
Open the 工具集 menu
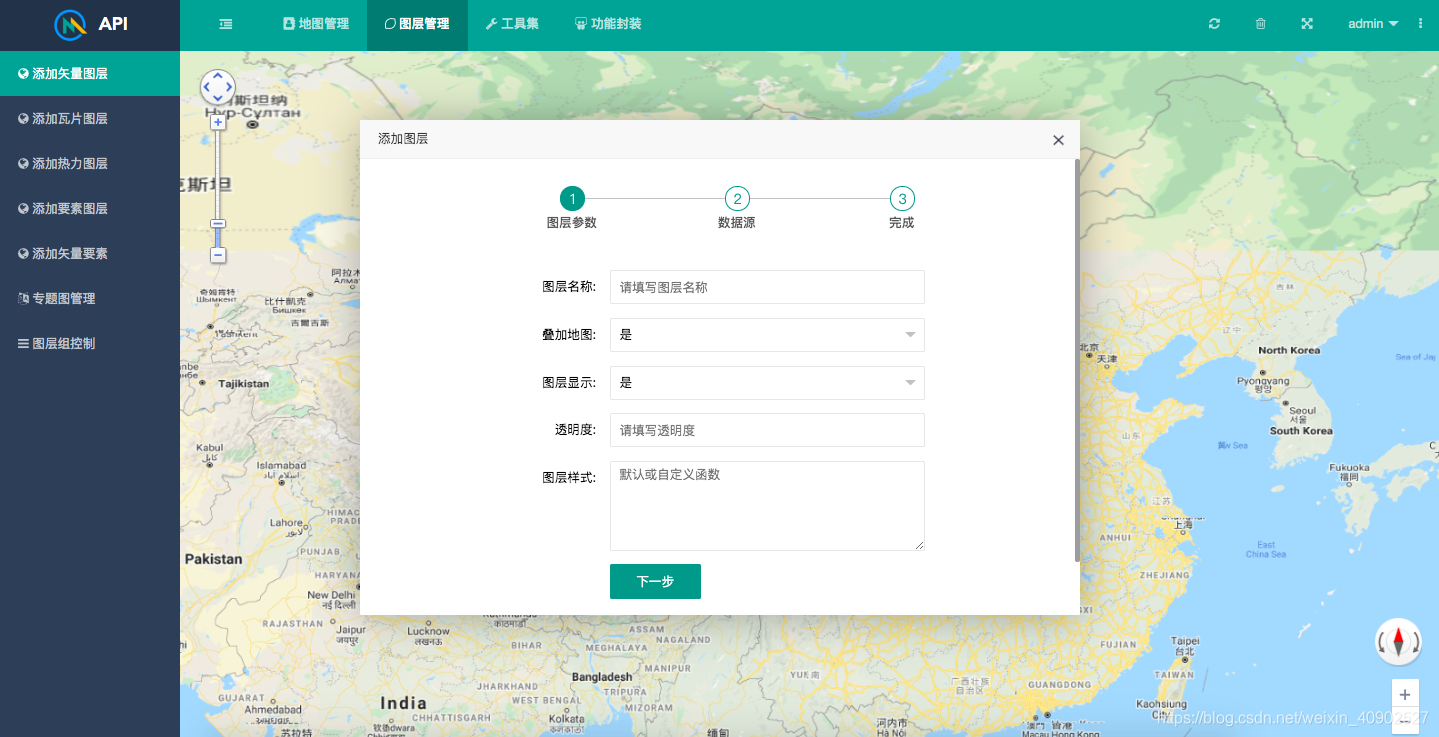coord(511,22)
